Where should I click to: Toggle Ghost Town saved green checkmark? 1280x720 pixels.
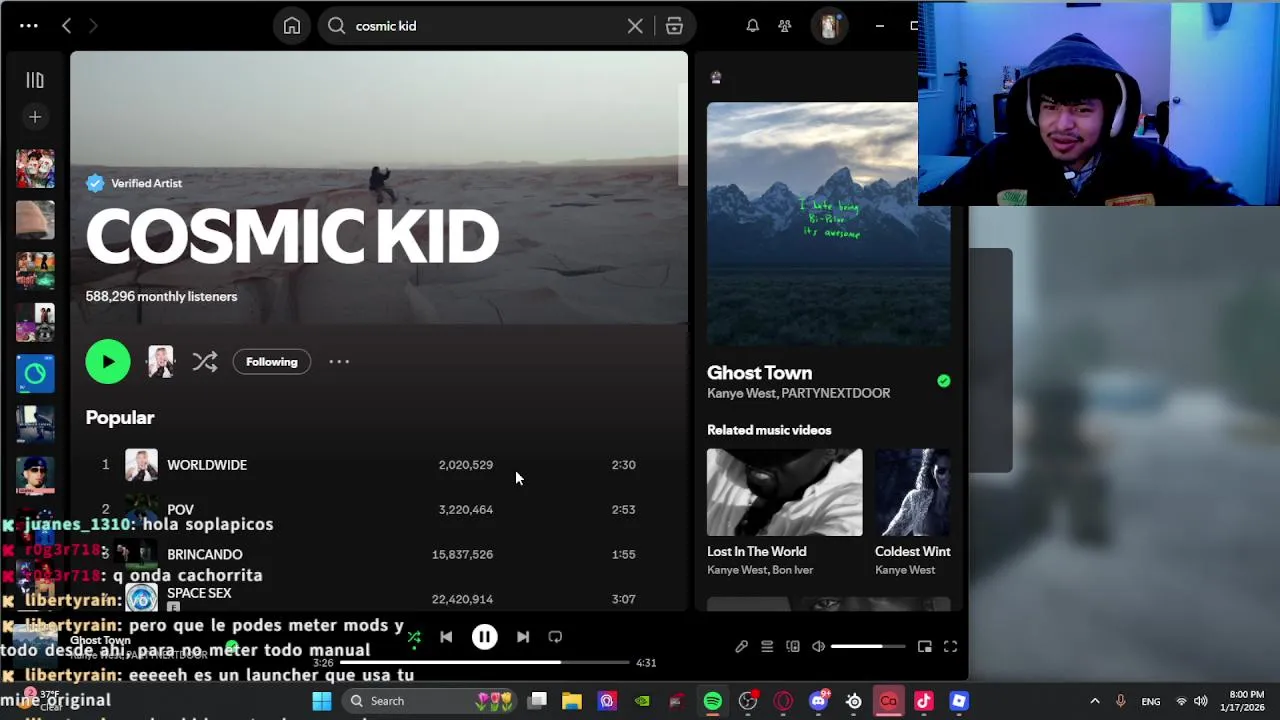pyautogui.click(x=943, y=381)
